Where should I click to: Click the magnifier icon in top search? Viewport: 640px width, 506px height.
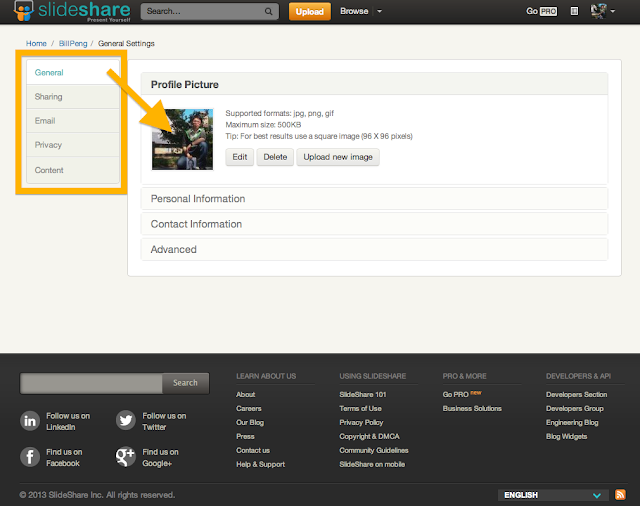(x=269, y=11)
